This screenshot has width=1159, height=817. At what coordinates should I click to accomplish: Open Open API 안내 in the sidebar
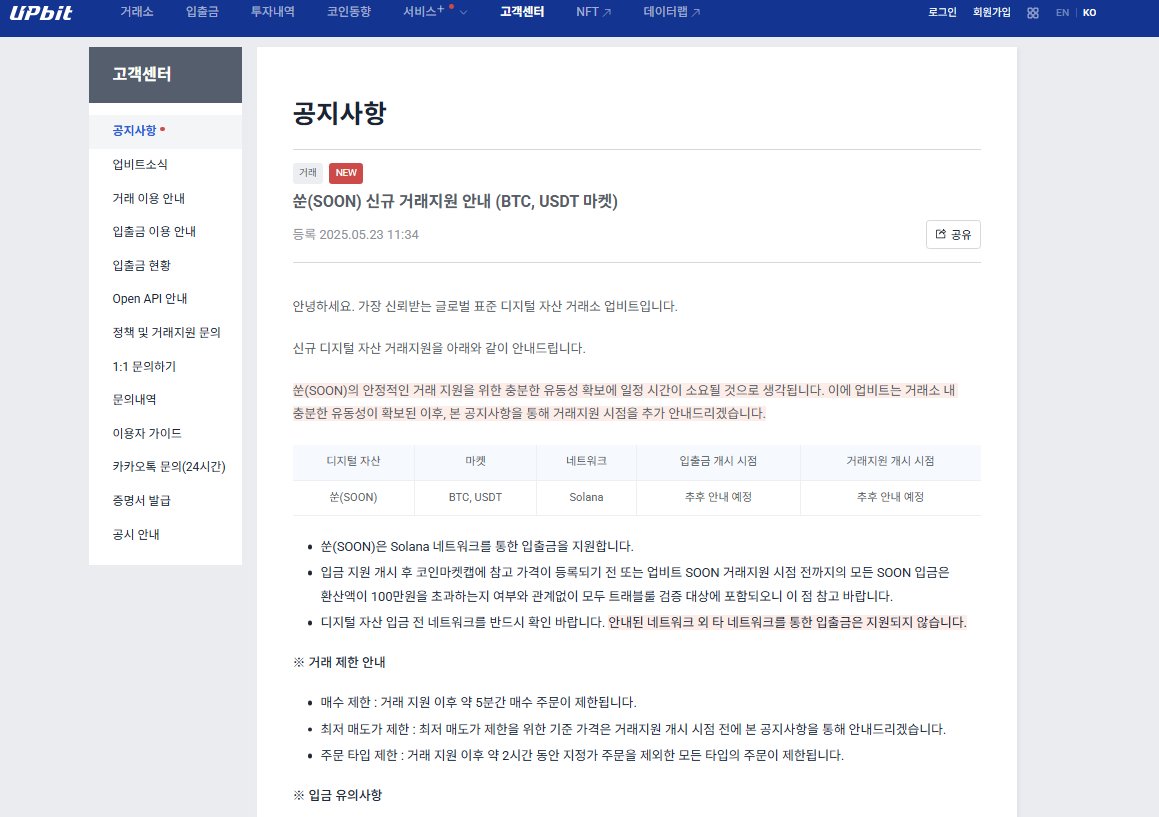coord(165,299)
